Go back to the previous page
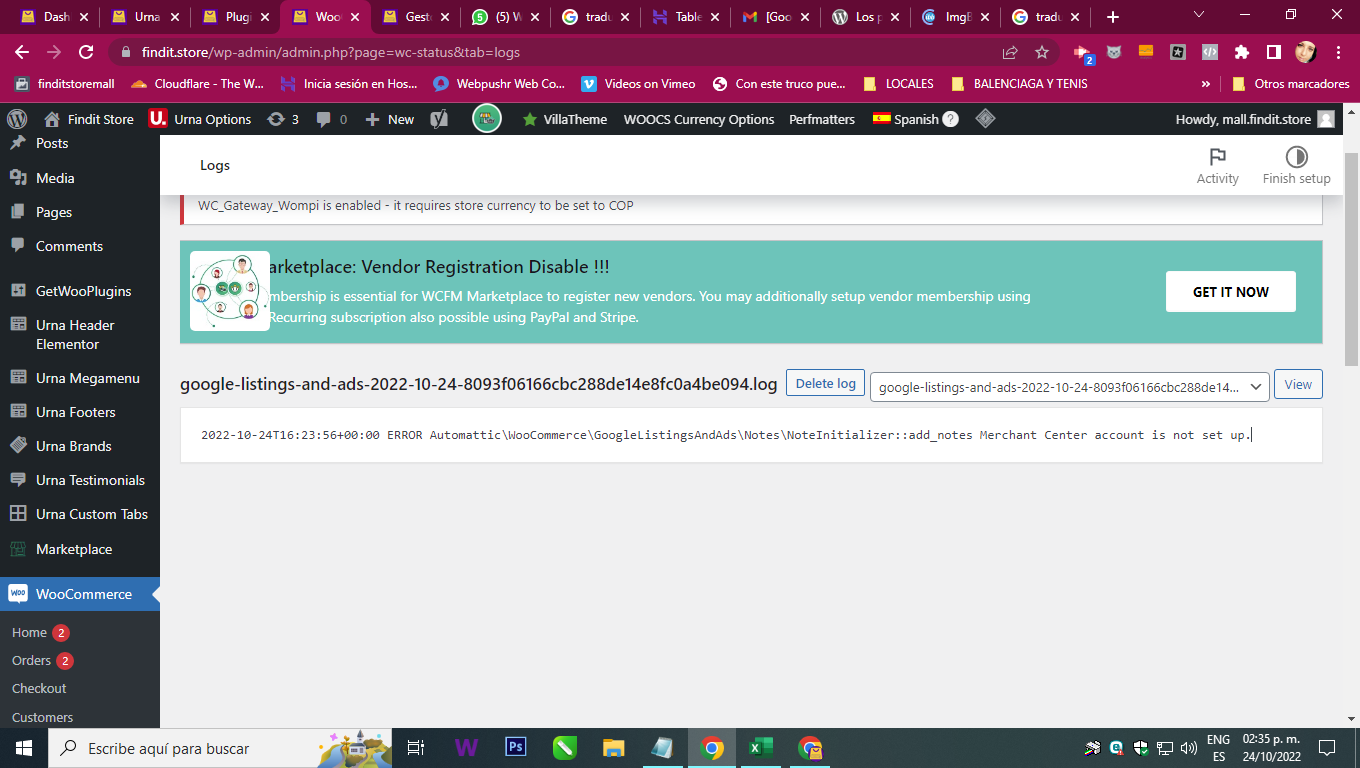Screen dimensions: 1360x768 coord(22,52)
